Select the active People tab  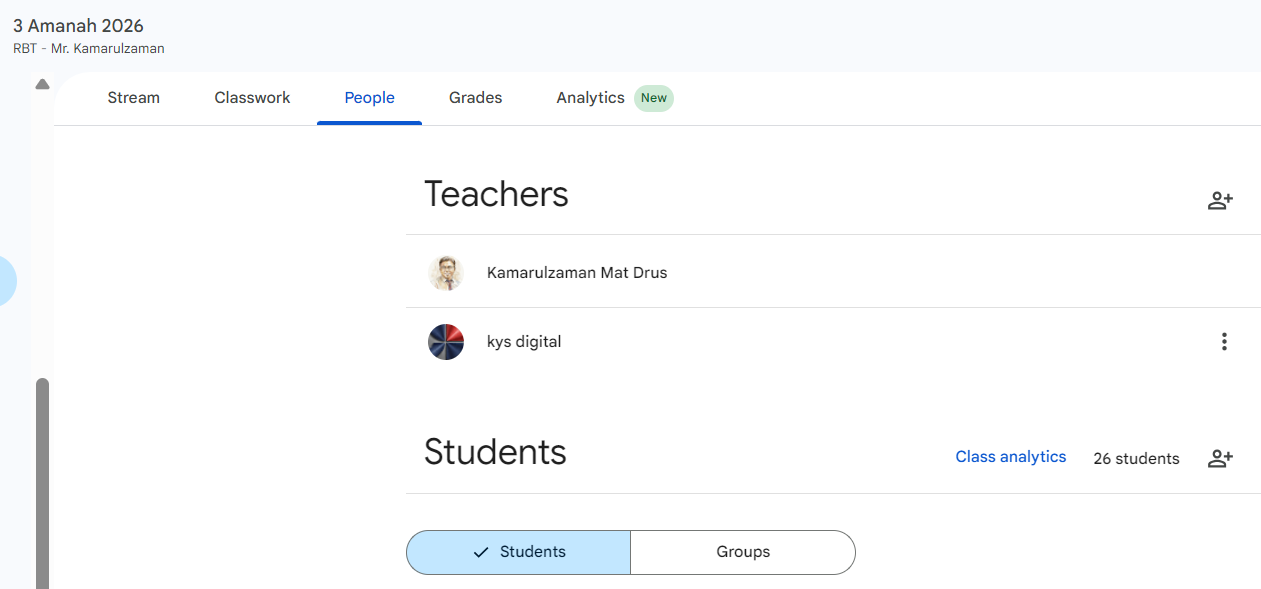[369, 97]
